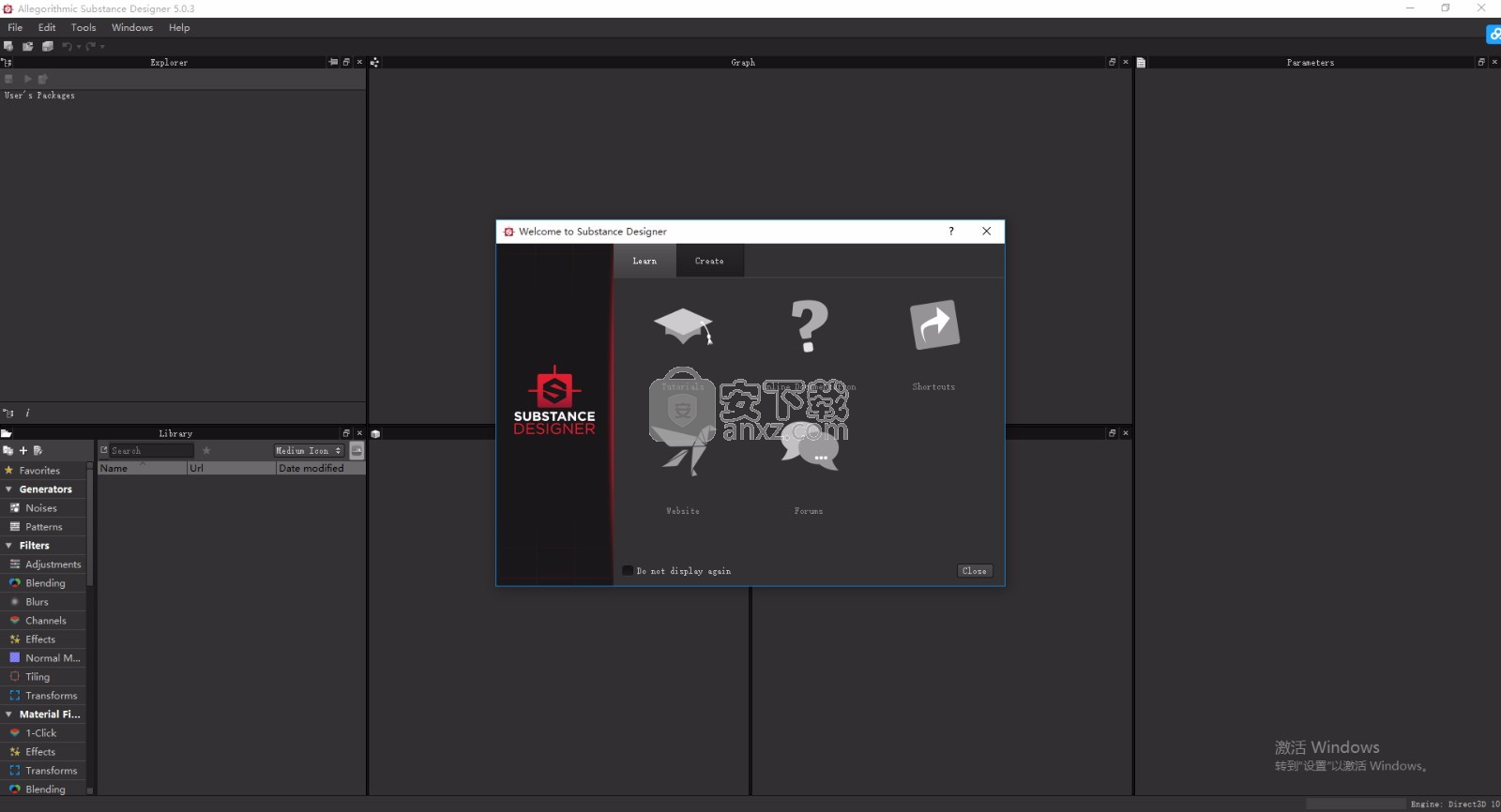
Task: Close the Graph panel
Action: pos(1126,62)
